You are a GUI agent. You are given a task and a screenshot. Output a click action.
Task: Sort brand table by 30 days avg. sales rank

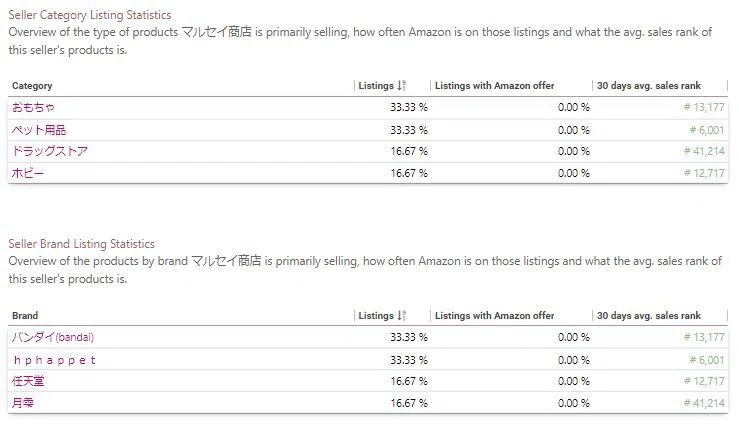click(x=649, y=316)
